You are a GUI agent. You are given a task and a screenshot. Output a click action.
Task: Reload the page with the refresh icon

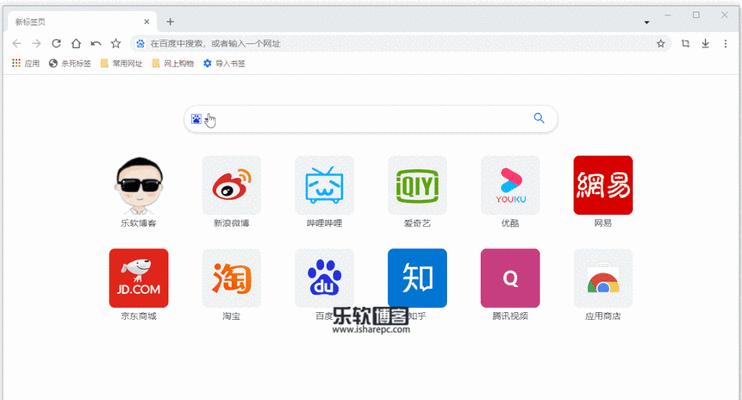coord(56,44)
